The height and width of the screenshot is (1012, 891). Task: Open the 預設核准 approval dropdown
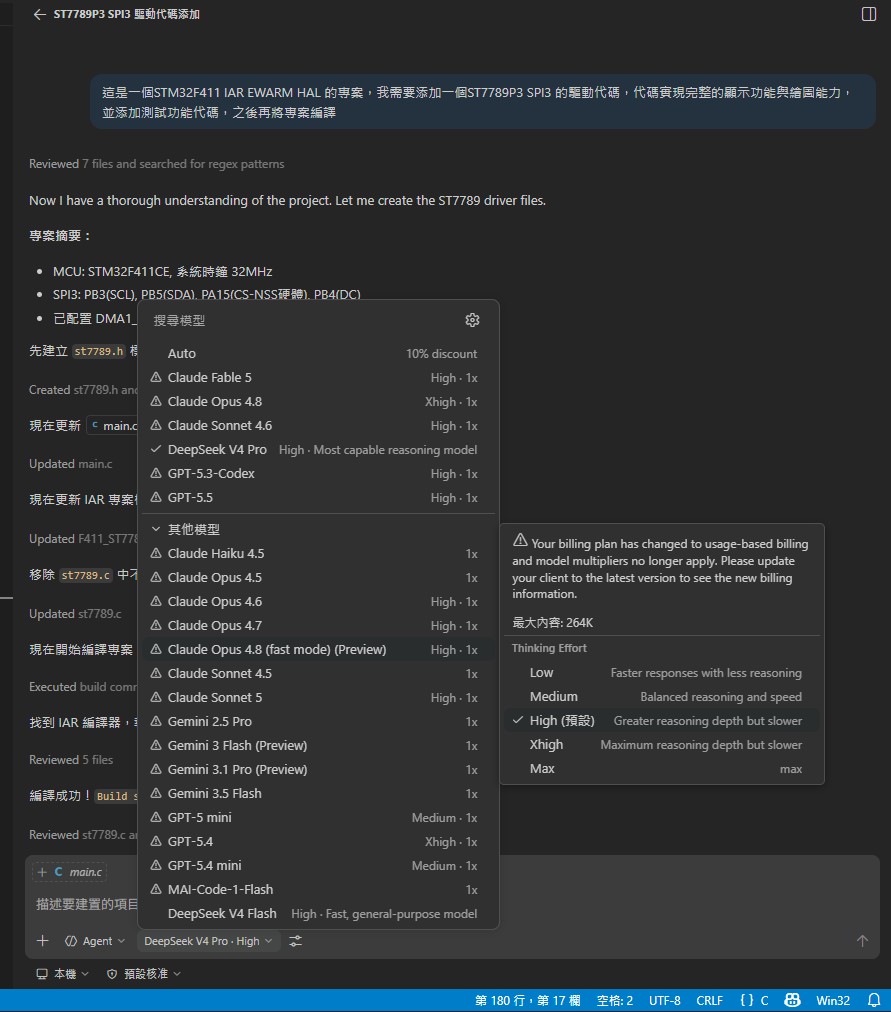(x=143, y=973)
